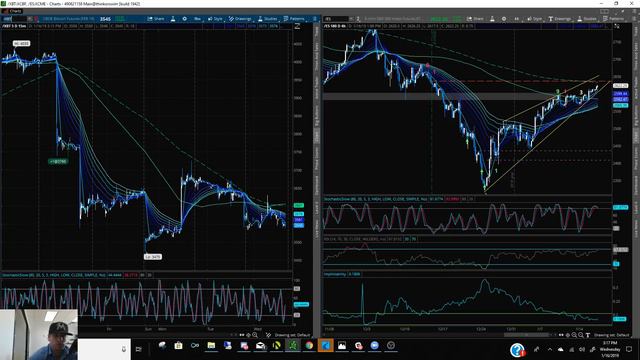Open Drawings dropdown on right /ES chart
640x360 pixels.
560,19
